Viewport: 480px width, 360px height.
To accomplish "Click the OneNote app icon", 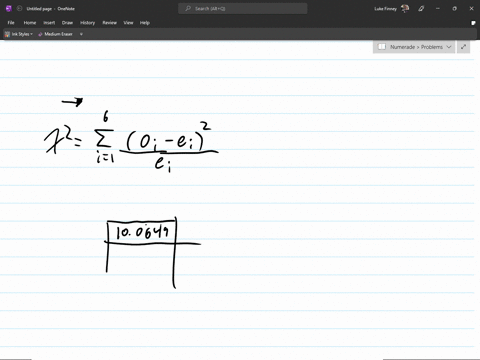I will click(x=9, y=9).
